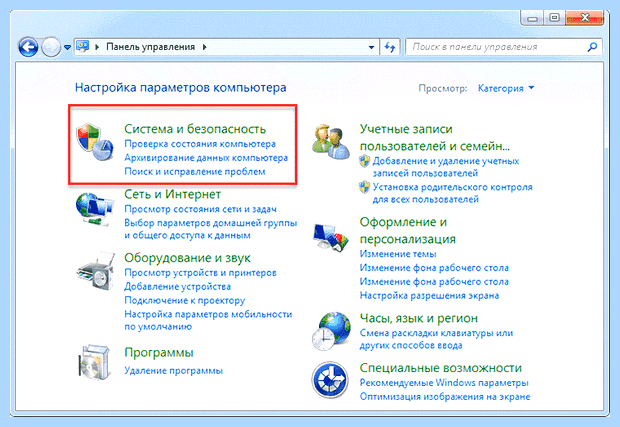Open Система и безопасность category
This screenshot has width=620, height=427.
tap(195, 129)
